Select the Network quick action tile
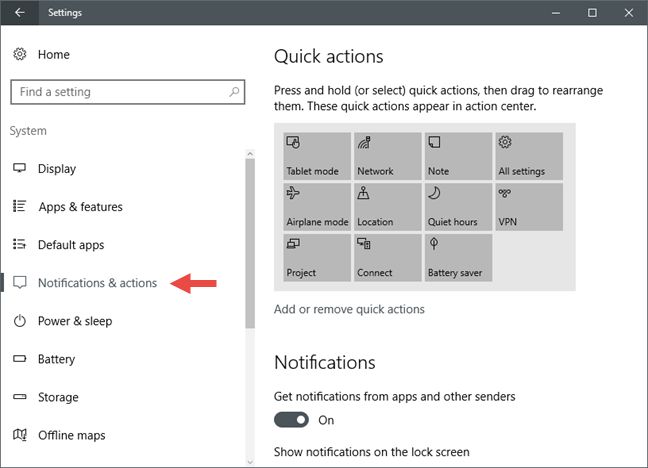 tap(388, 156)
